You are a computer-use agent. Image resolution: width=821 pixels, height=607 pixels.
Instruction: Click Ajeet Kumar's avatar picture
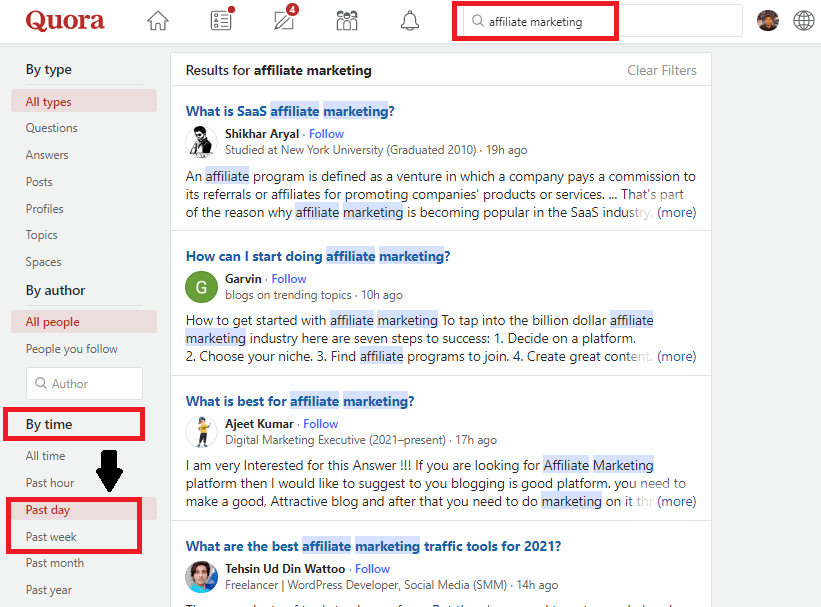pyautogui.click(x=202, y=432)
